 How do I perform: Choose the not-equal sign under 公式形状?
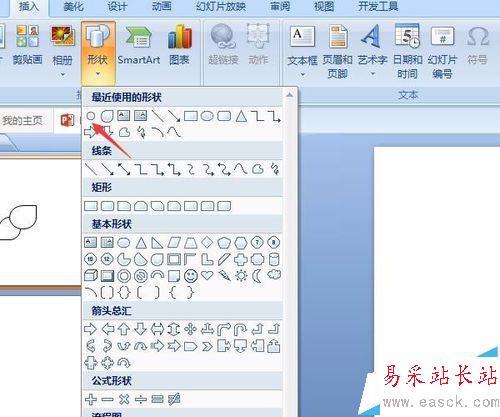174,399
